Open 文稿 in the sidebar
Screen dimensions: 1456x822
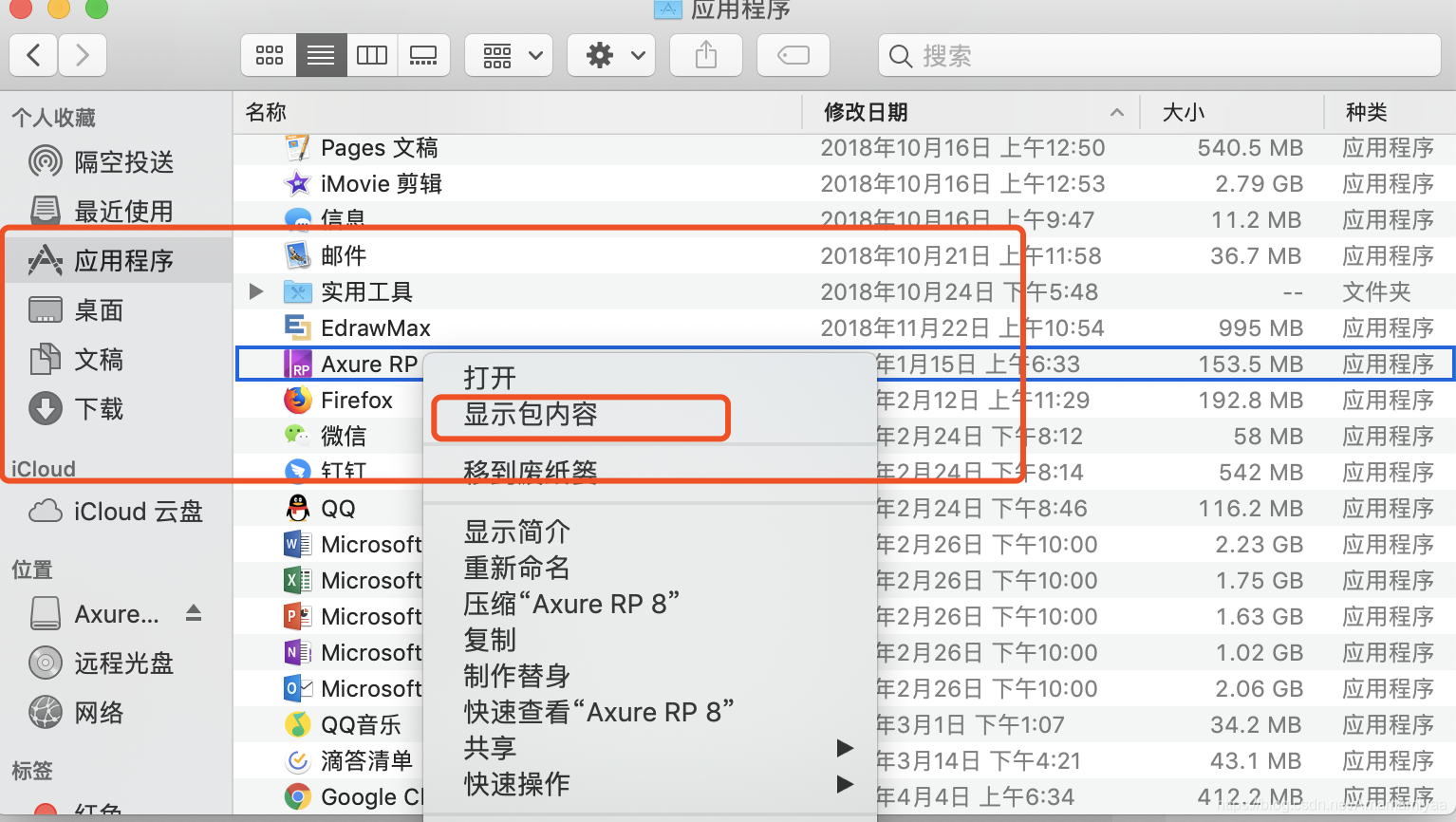click(x=118, y=360)
